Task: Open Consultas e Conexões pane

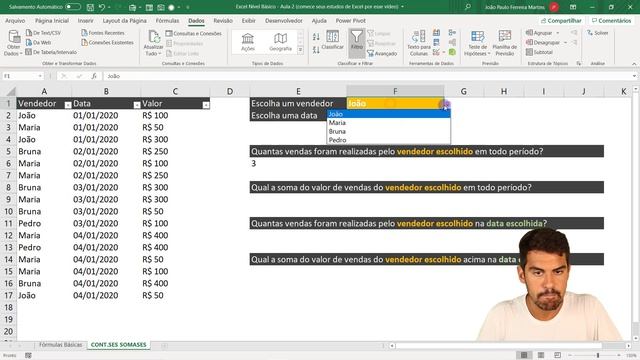Action: 194,33
